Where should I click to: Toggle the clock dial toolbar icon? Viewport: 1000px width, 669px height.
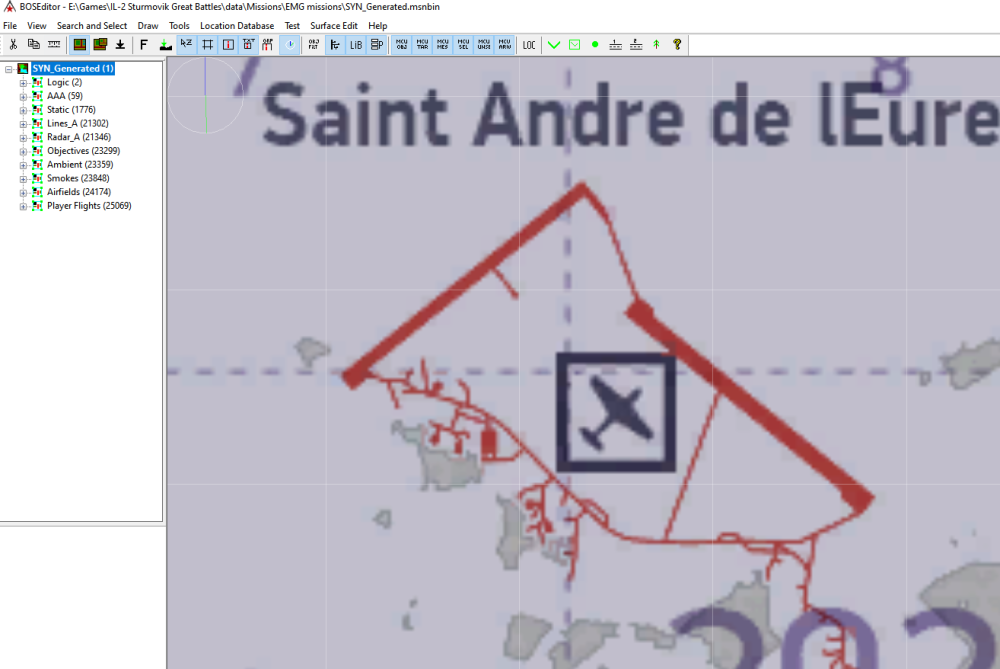tap(290, 45)
